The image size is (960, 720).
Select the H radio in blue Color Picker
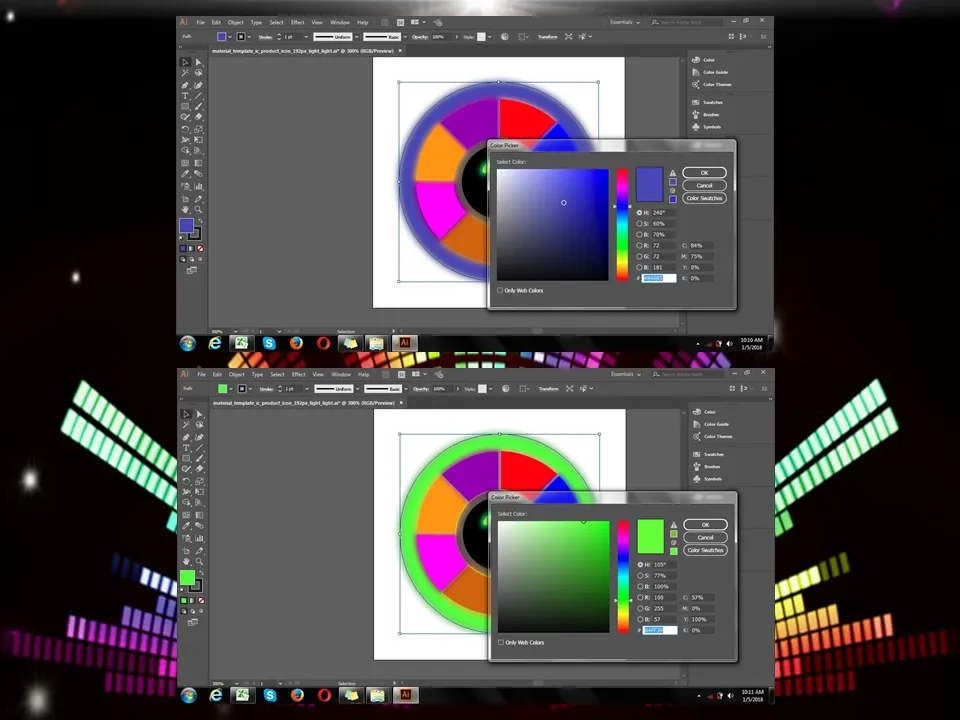click(639, 212)
